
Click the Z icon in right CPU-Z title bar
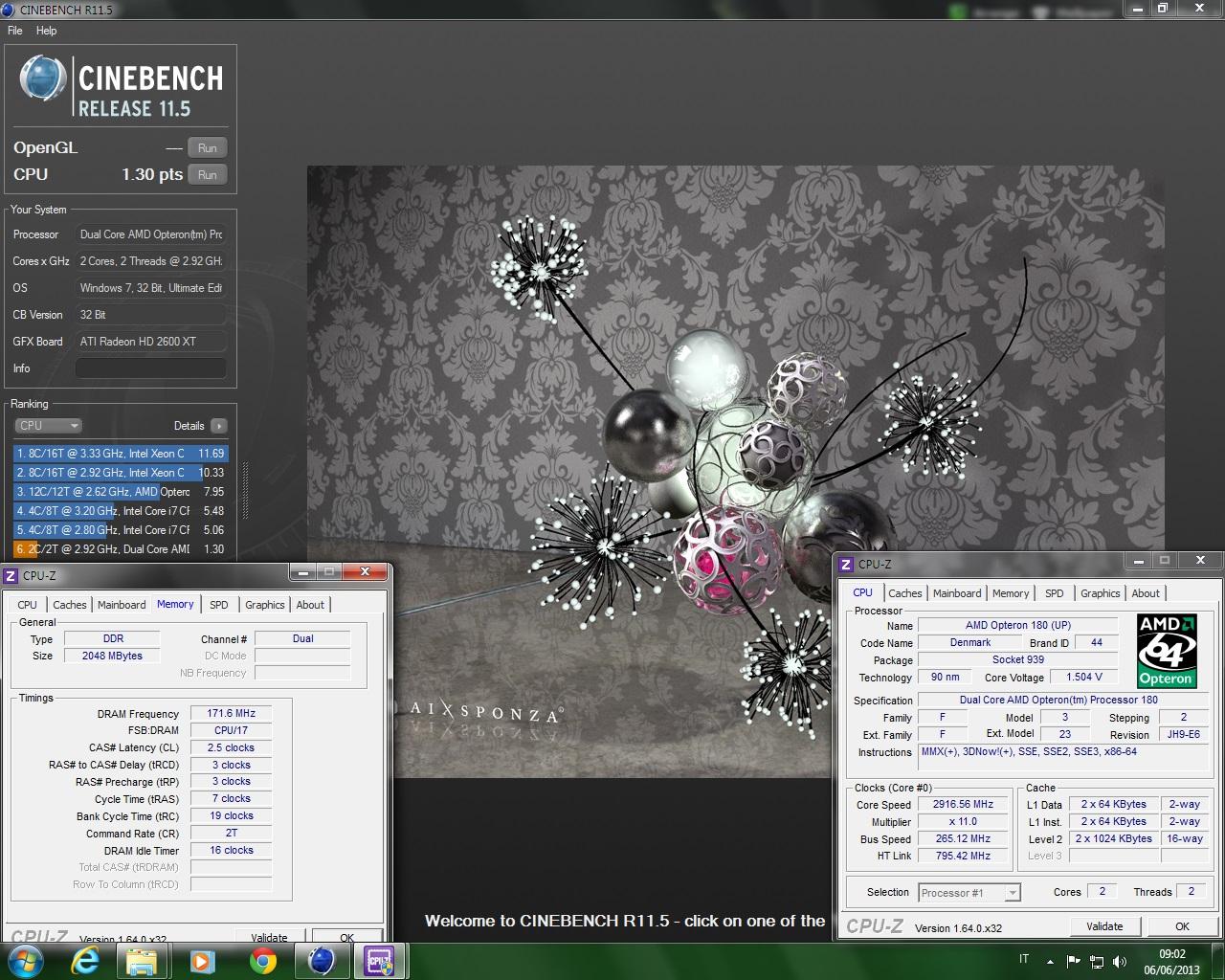[x=845, y=564]
